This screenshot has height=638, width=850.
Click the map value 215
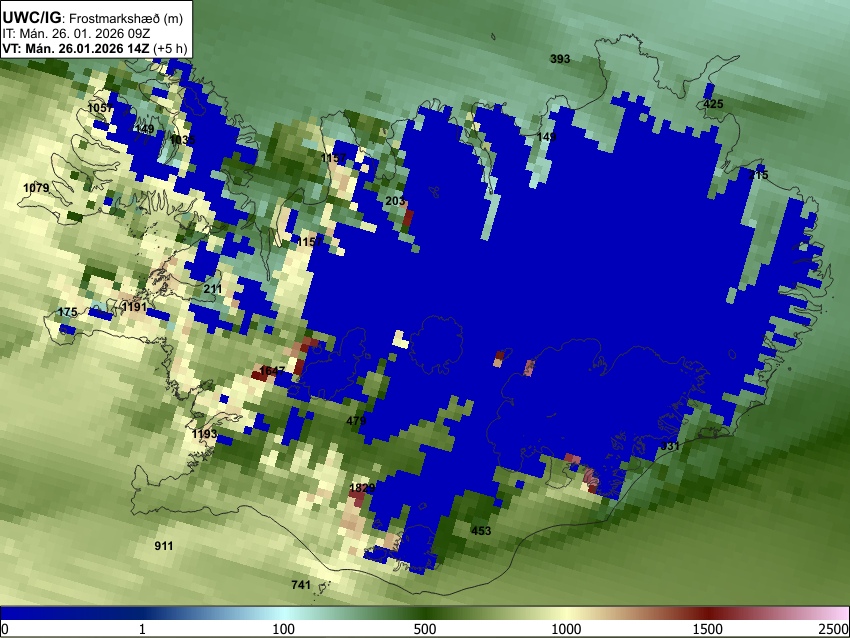pos(758,175)
